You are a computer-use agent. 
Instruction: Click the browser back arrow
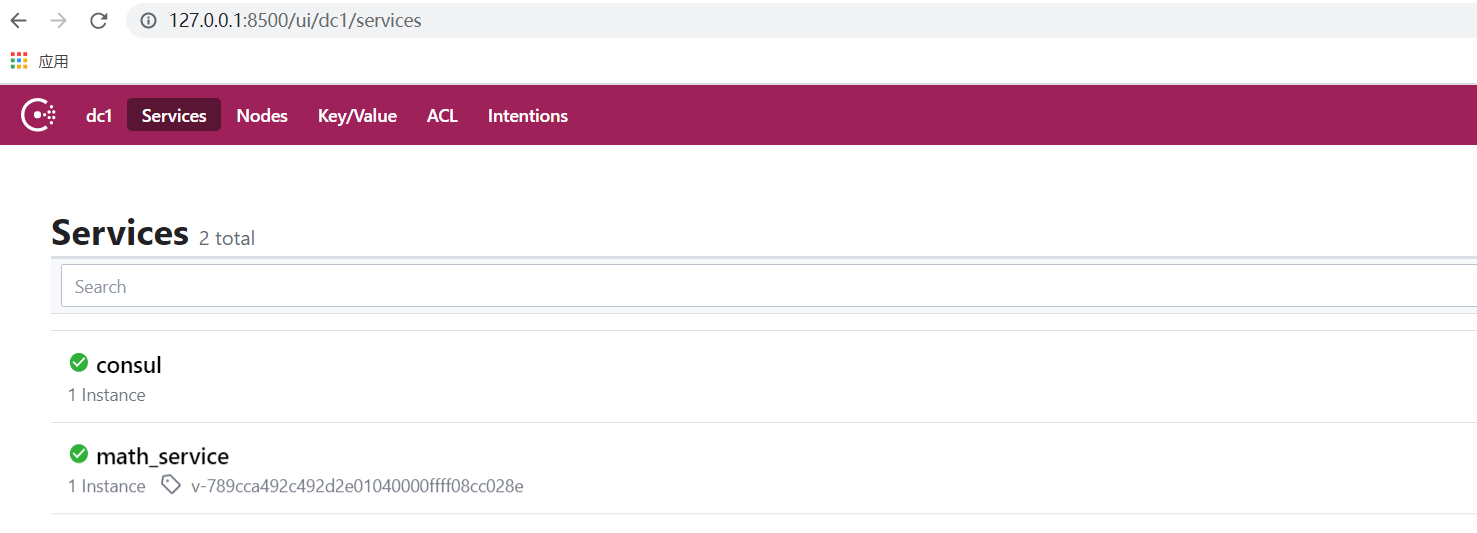pyautogui.click(x=19, y=20)
